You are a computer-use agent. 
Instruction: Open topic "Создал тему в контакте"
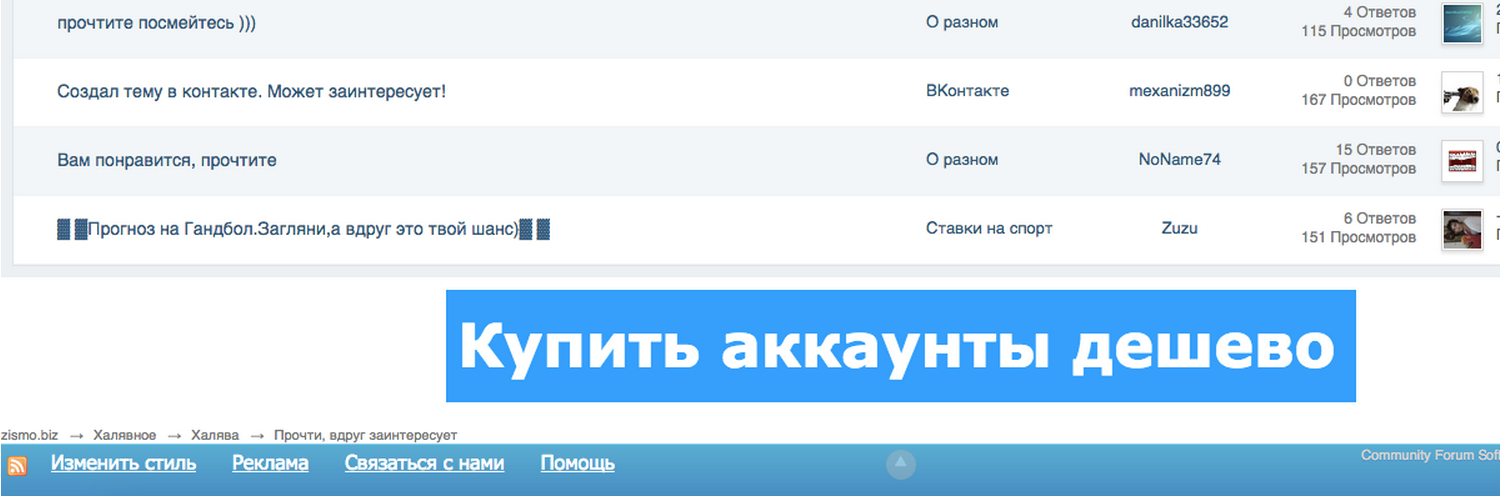(251, 91)
